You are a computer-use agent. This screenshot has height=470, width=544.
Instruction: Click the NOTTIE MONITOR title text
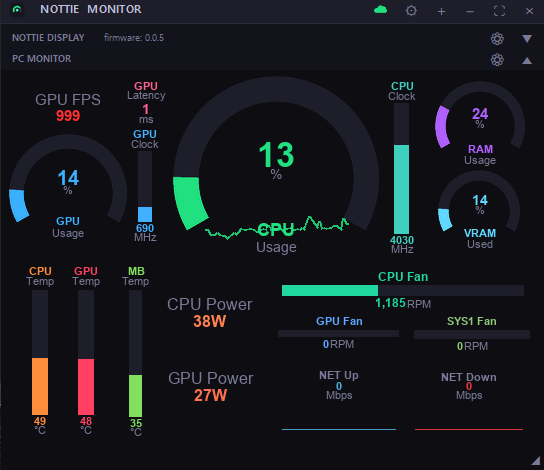point(91,9)
